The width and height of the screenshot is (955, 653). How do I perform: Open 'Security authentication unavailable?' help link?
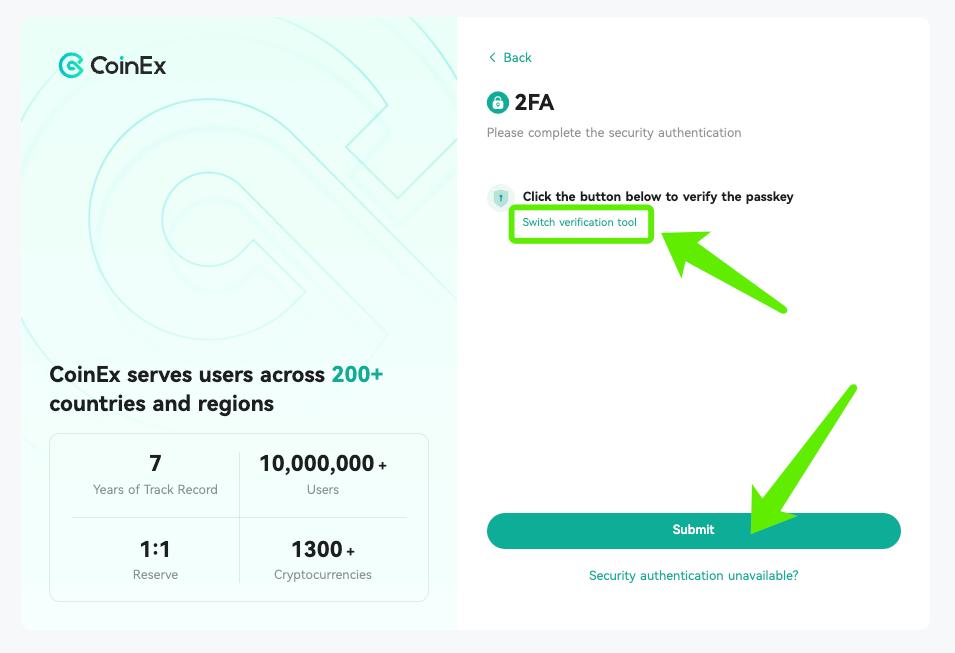click(x=693, y=576)
